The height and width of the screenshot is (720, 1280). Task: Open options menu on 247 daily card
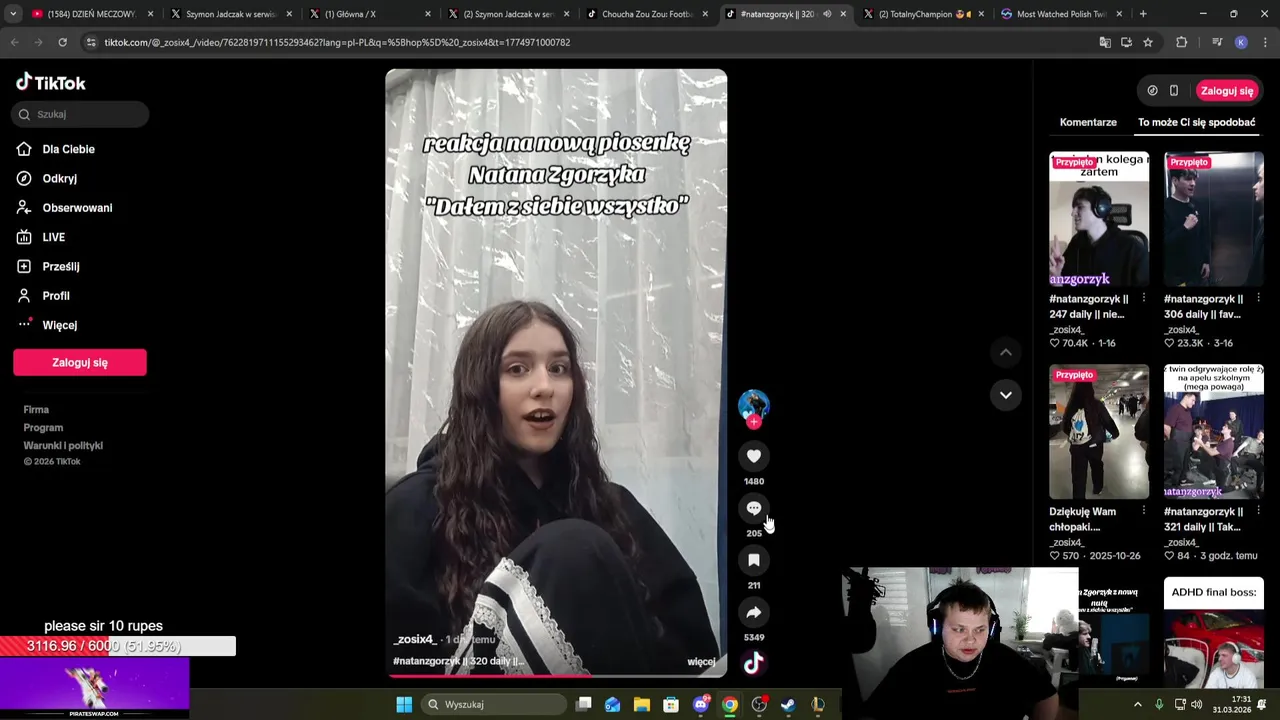[1143, 298]
